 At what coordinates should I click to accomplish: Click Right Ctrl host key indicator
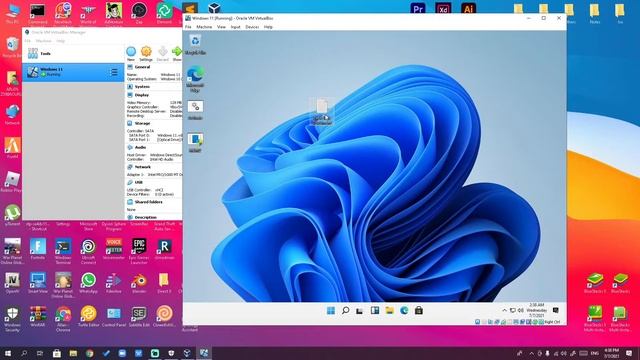552,322
